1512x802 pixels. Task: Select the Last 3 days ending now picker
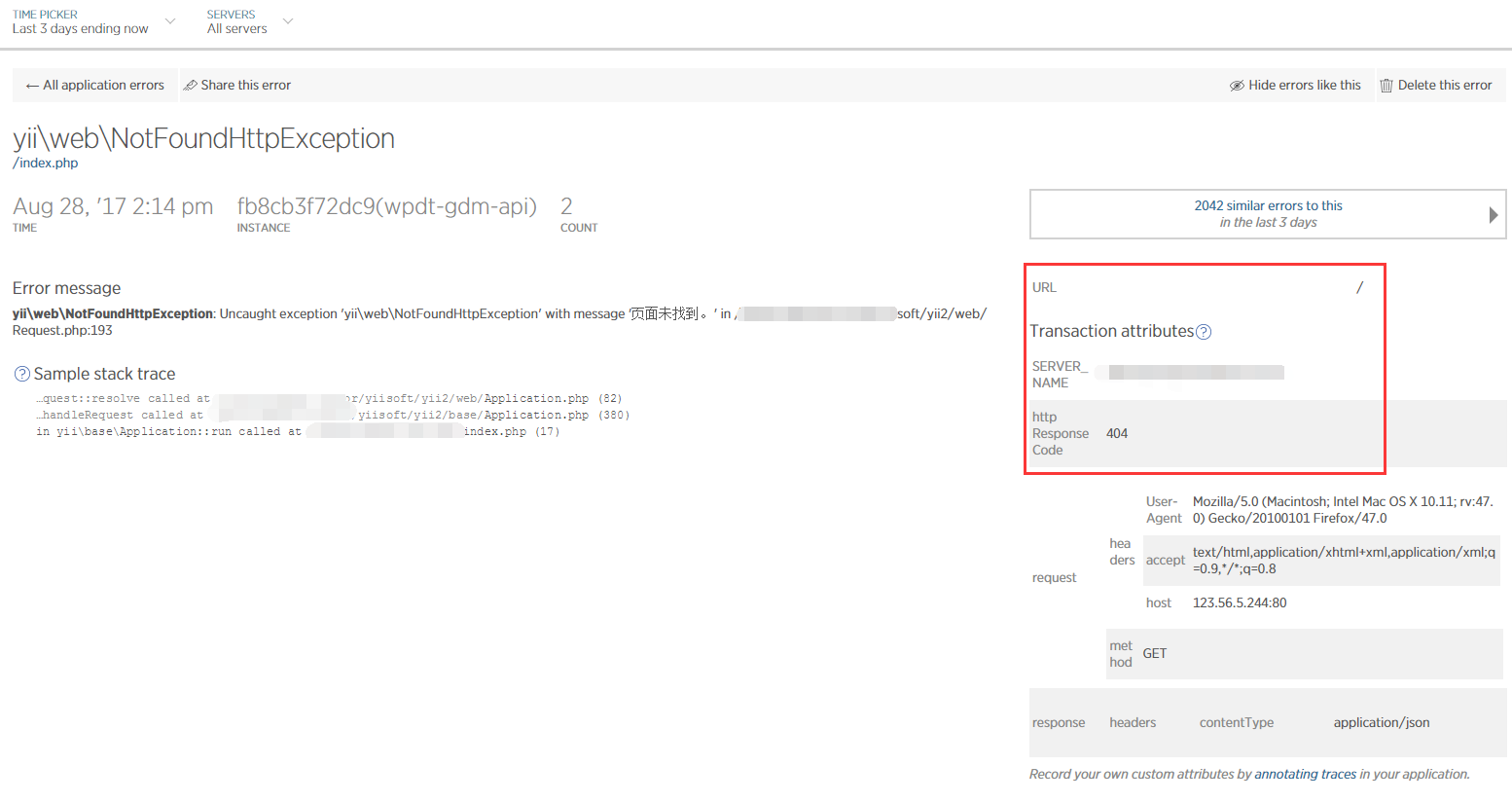[81, 29]
